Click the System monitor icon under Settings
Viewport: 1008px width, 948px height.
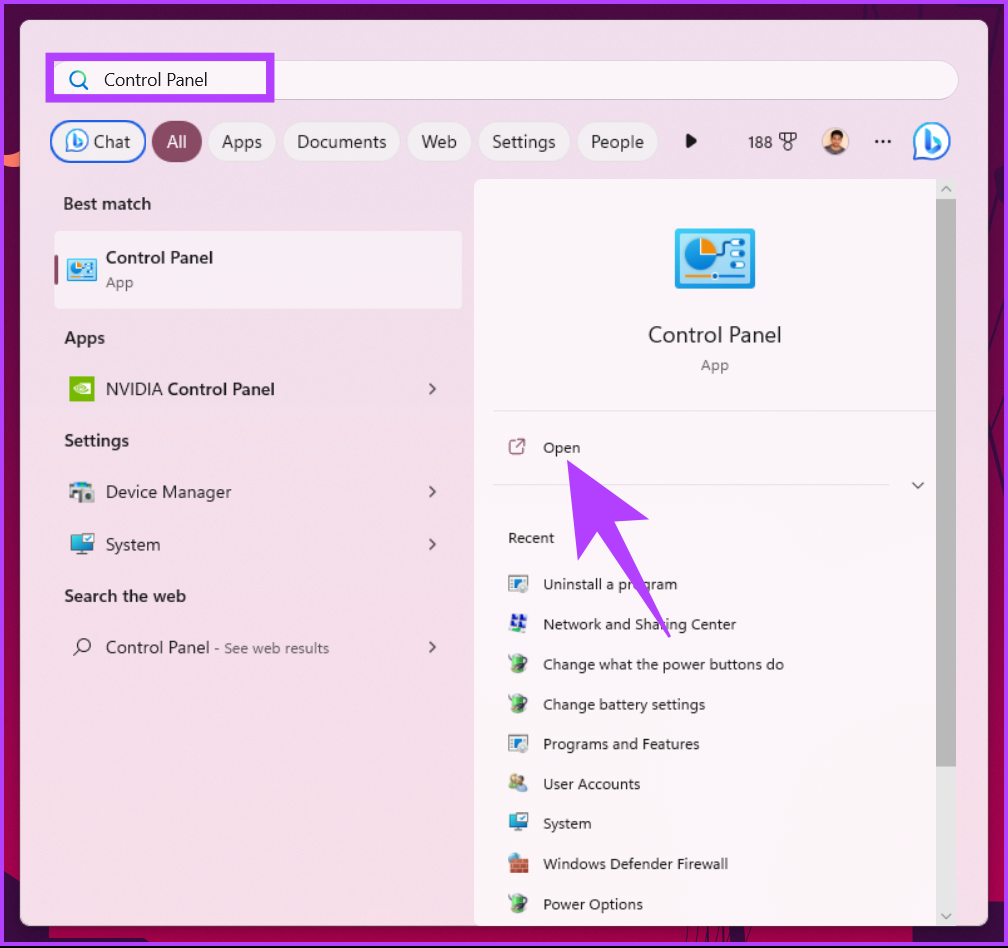[x=82, y=544]
